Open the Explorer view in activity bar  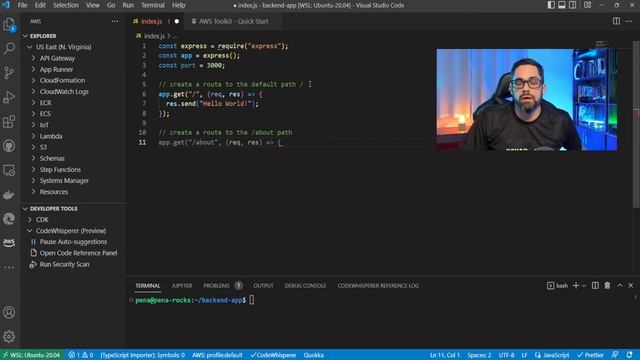coord(9,25)
